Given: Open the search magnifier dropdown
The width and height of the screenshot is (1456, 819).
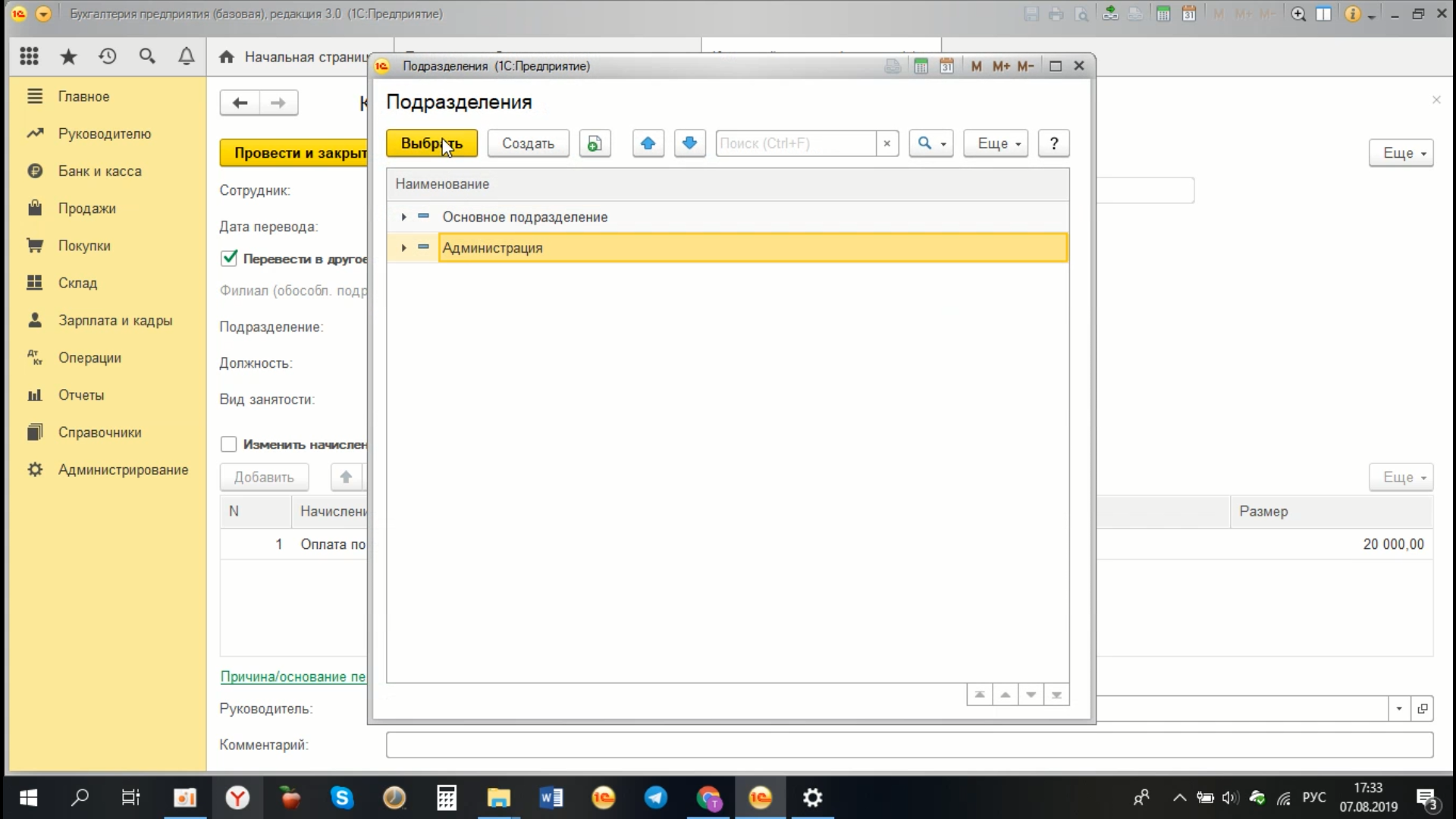Looking at the screenshot, I should [x=930, y=143].
